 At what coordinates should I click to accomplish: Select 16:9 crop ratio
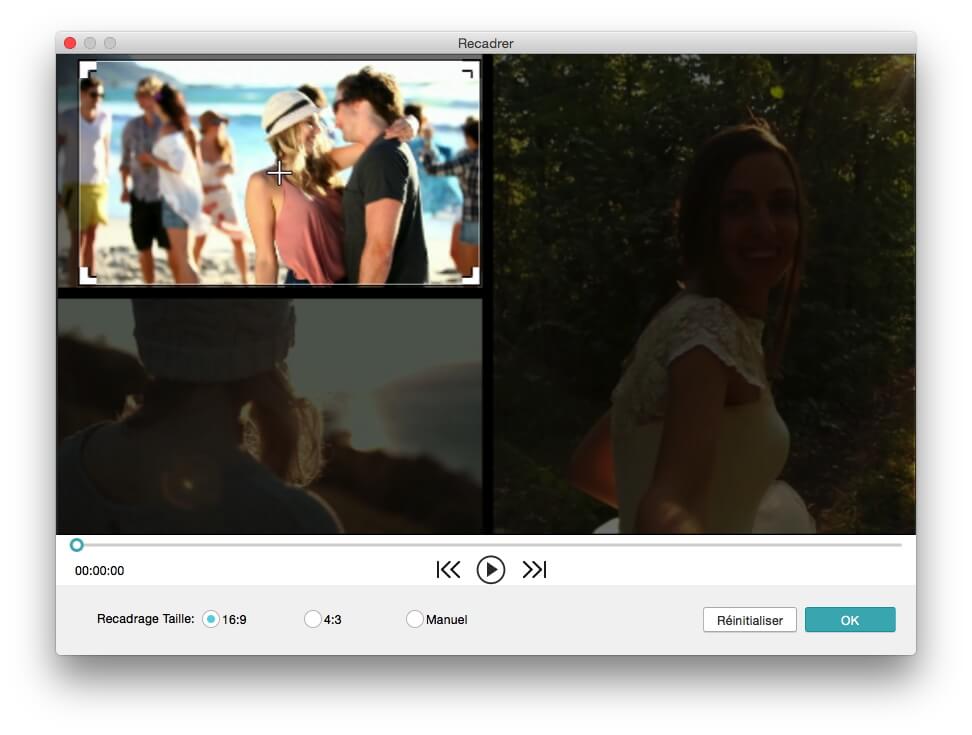(211, 619)
